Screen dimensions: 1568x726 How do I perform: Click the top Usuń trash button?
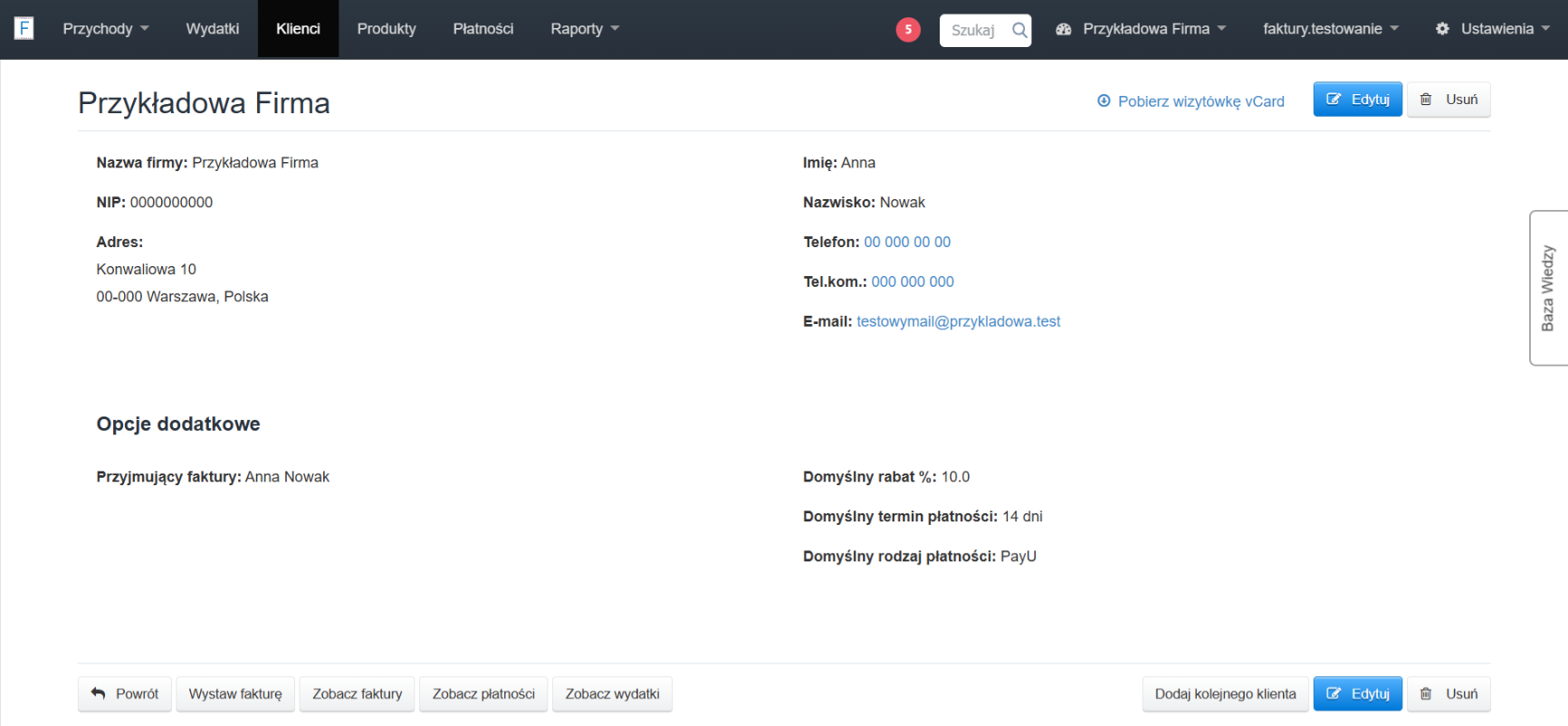[x=1448, y=100]
